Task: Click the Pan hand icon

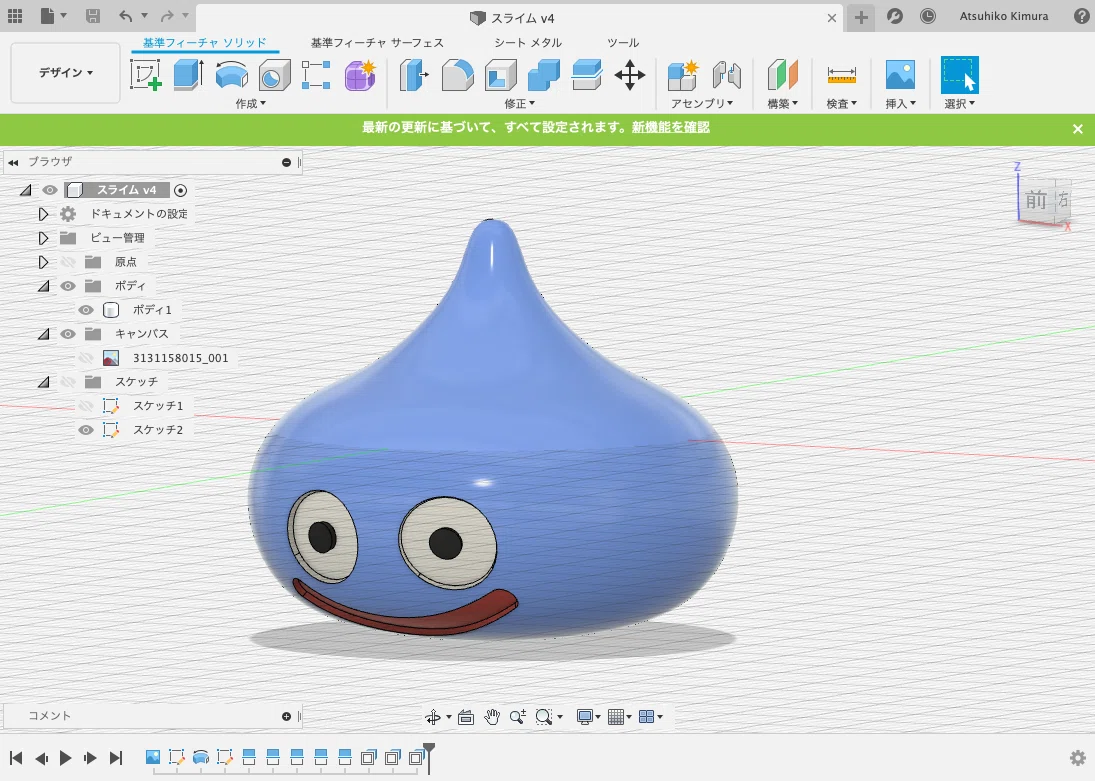Action: (492, 717)
